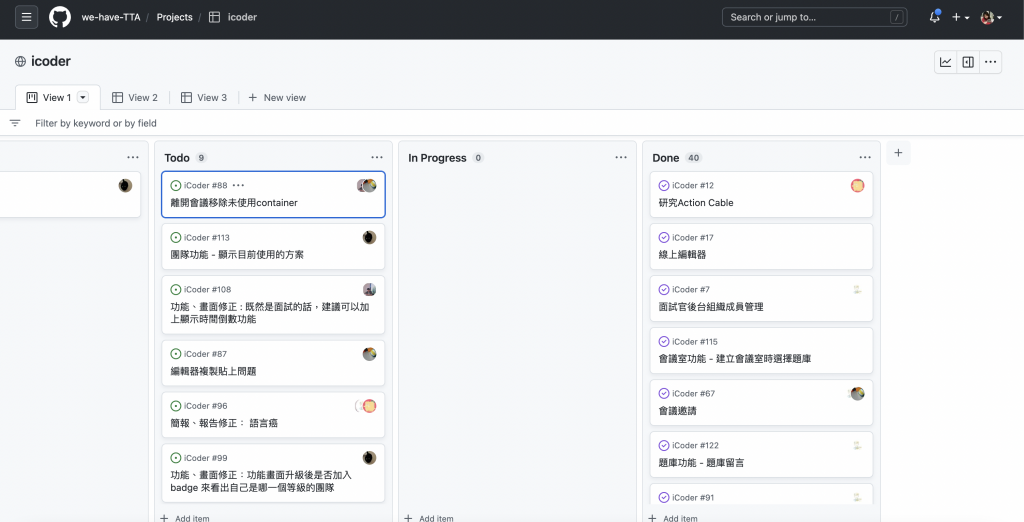Open card 會議室功能 - 建立會議室時選擇題庫
Image resolution: width=1024 pixels, height=522 pixels.
[x=735, y=359]
